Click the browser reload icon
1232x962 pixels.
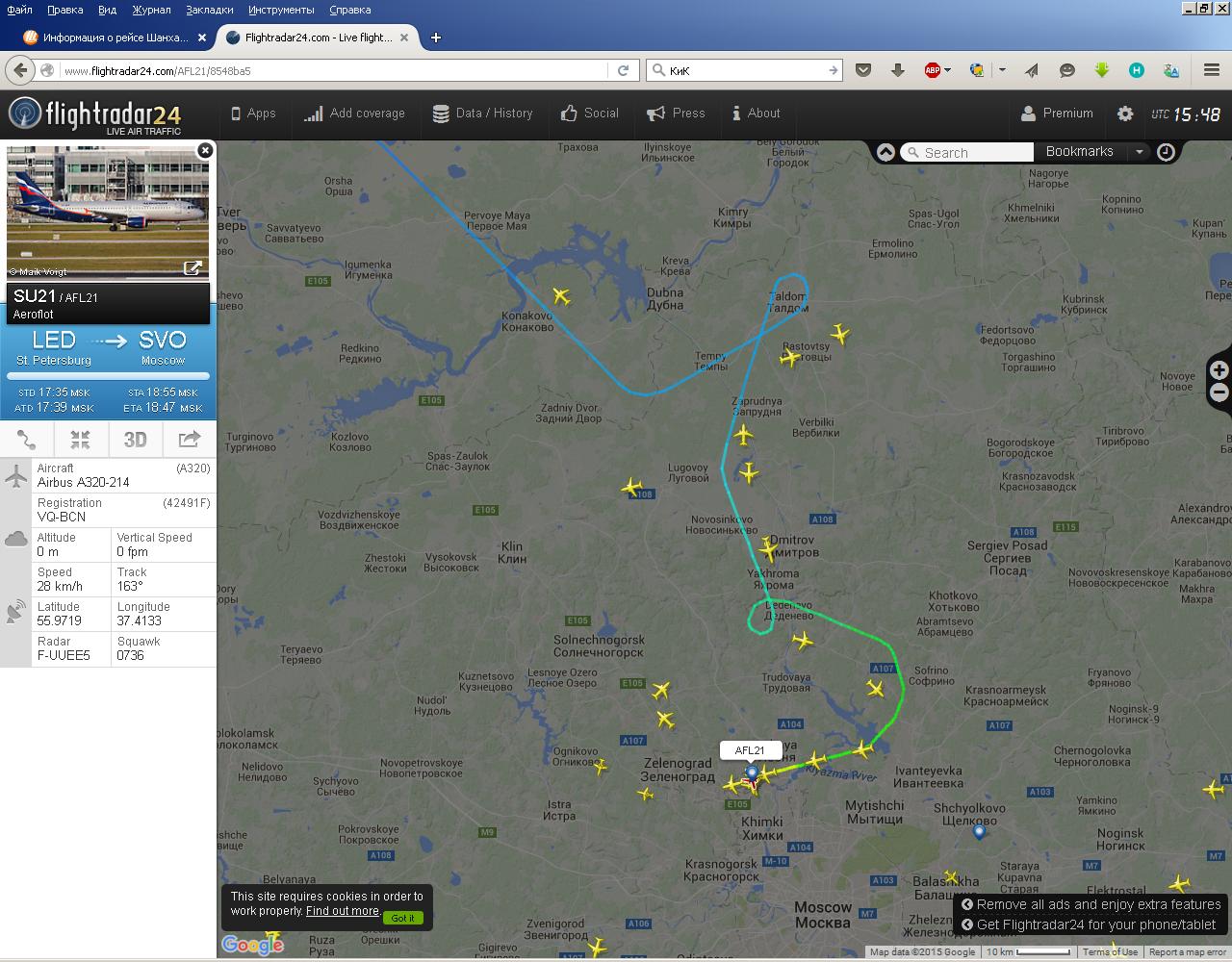coord(623,70)
